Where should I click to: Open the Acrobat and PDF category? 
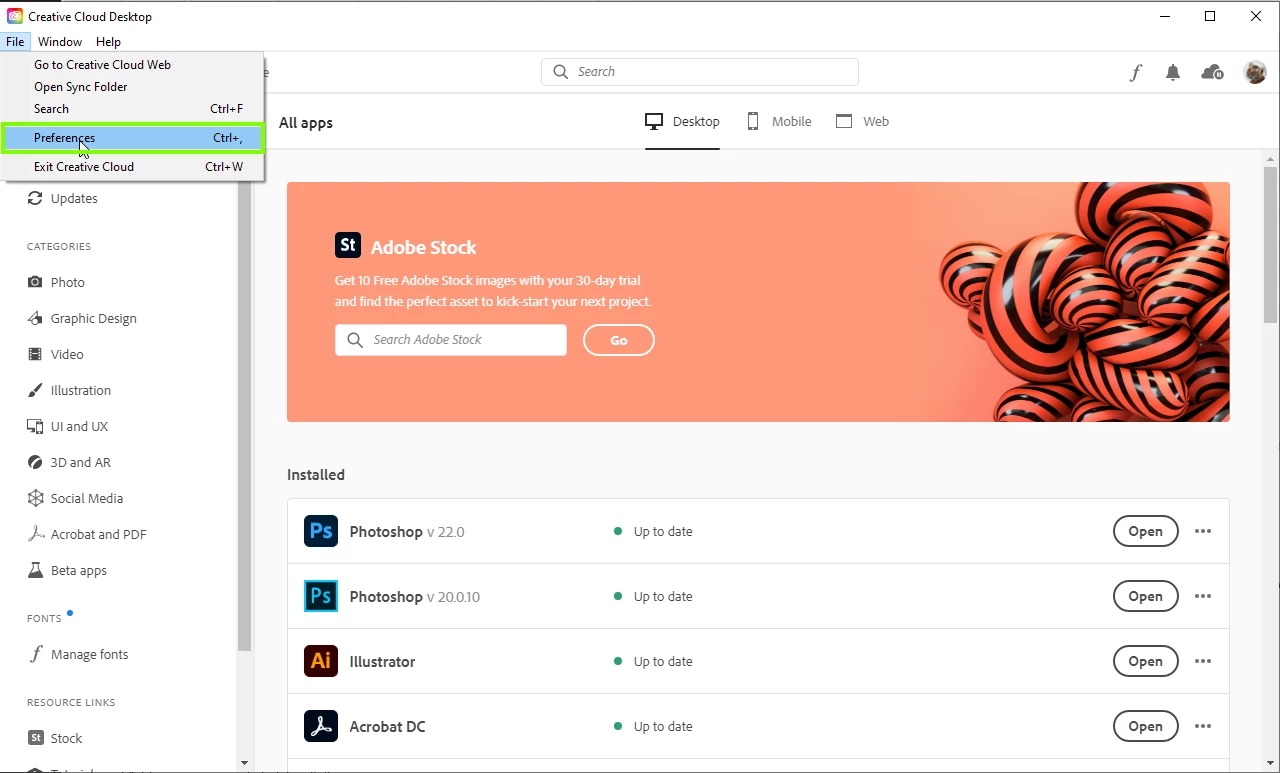click(x=87, y=534)
